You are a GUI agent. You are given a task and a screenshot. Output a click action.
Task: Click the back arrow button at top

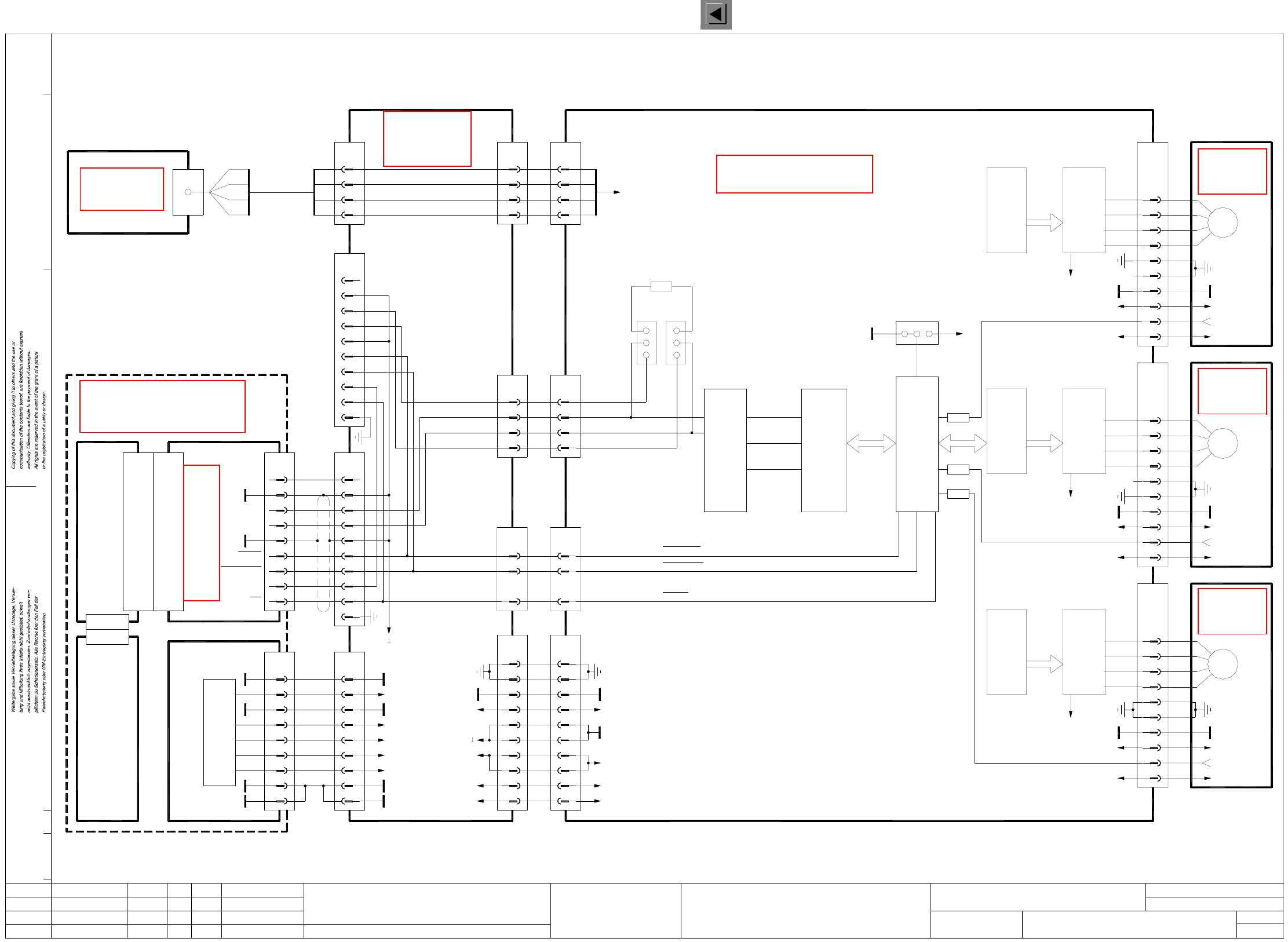pyautogui.click(x=716, y=14)
